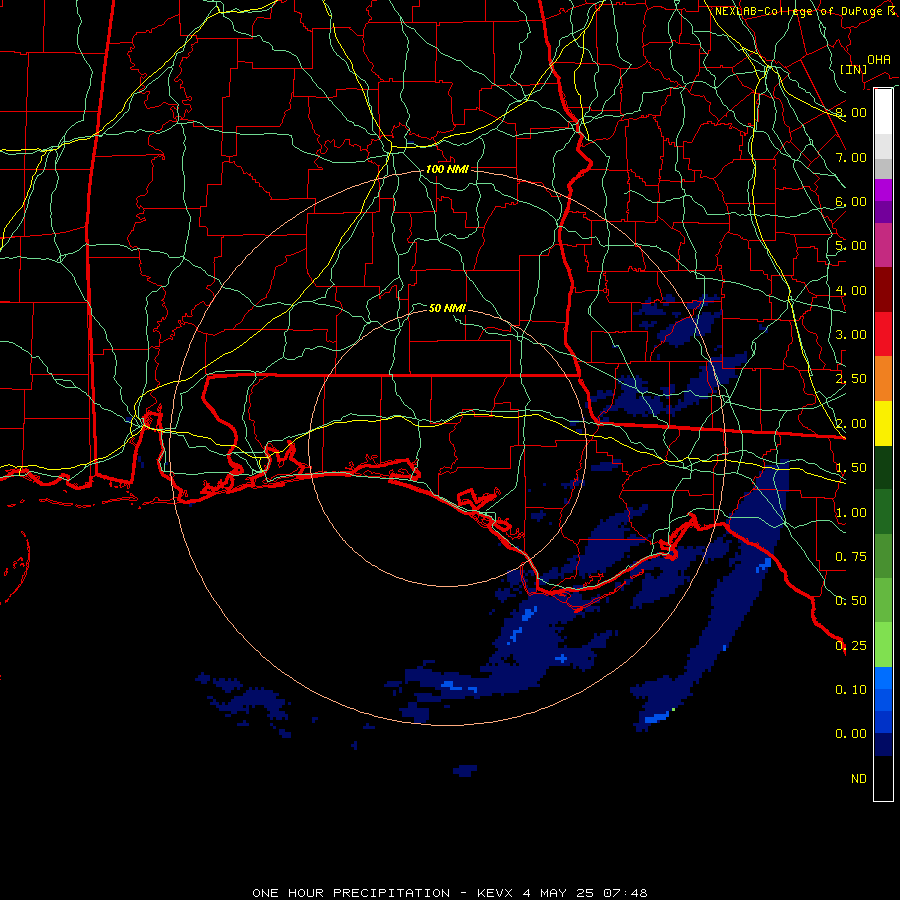
Task: Click the OHA product code label
Action: coord(879,59)
